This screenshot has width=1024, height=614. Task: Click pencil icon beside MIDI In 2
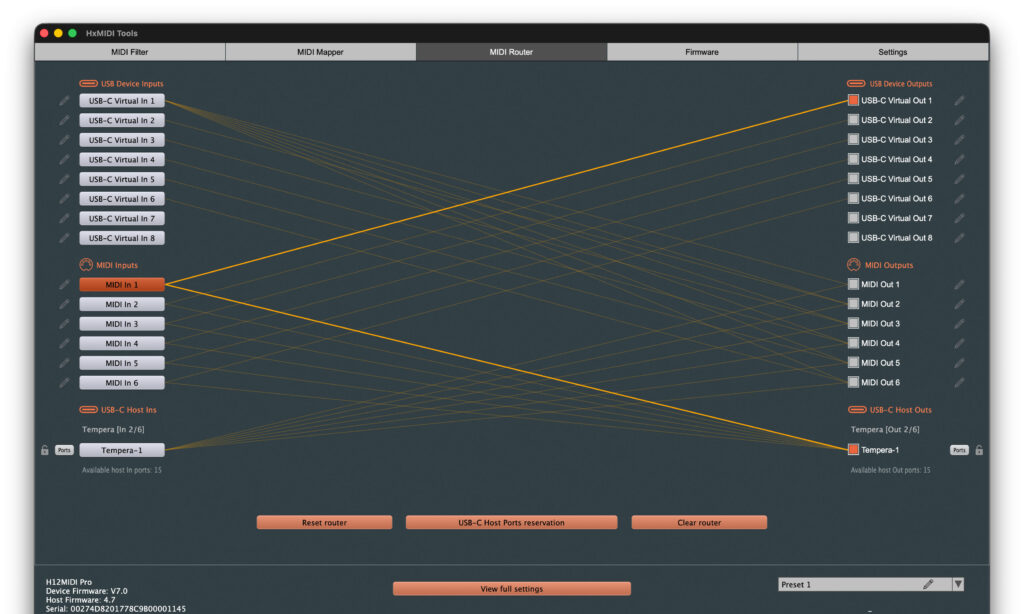(x=64, y=304)
